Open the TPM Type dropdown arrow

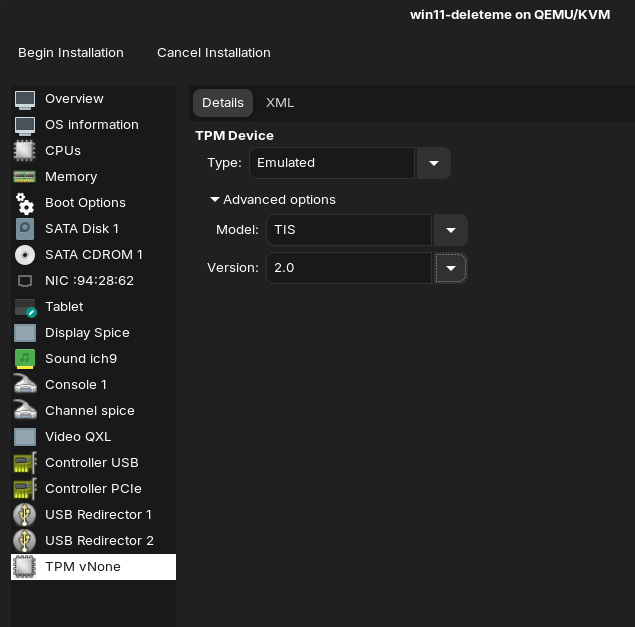coord(434,163)
